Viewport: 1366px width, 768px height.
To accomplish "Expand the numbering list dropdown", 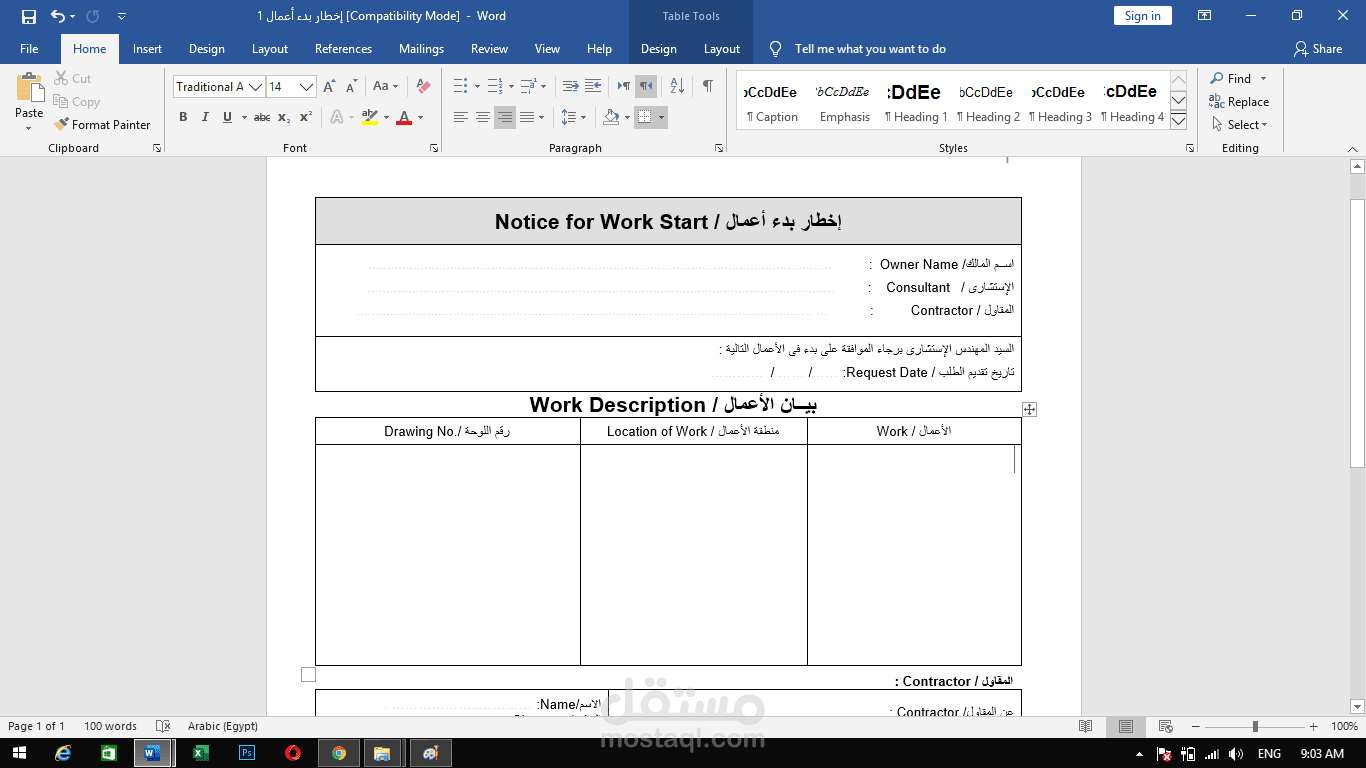I will click(x=510, y=87).
